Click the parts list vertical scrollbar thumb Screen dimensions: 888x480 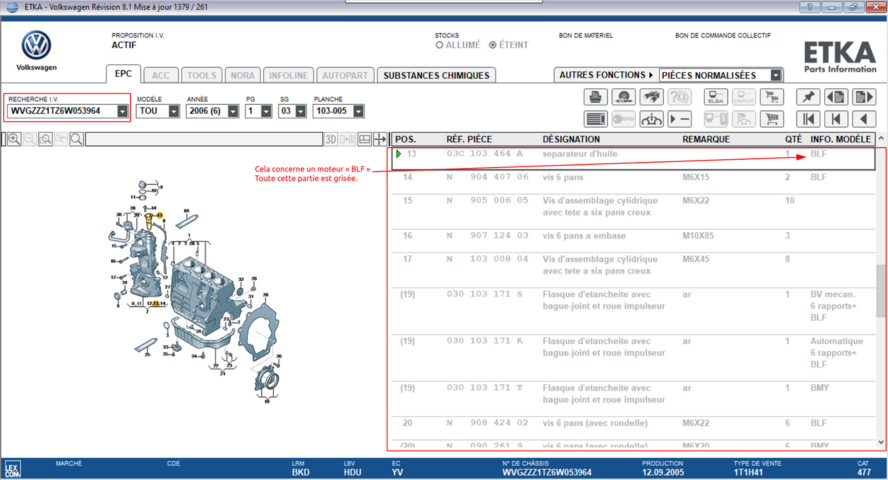pyautogui.click(x=881, y=292)
